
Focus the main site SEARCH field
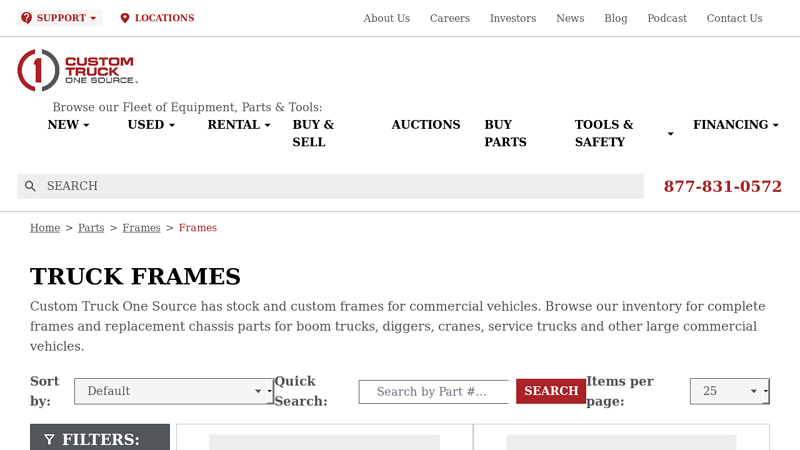(331, 186)
